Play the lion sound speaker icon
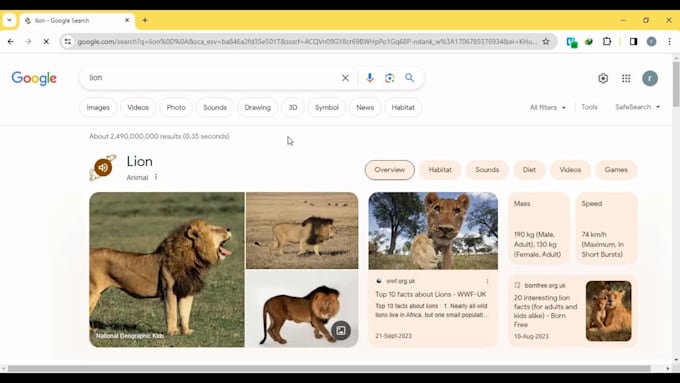This screenshot has width=680, height=383. pos(103,167)
